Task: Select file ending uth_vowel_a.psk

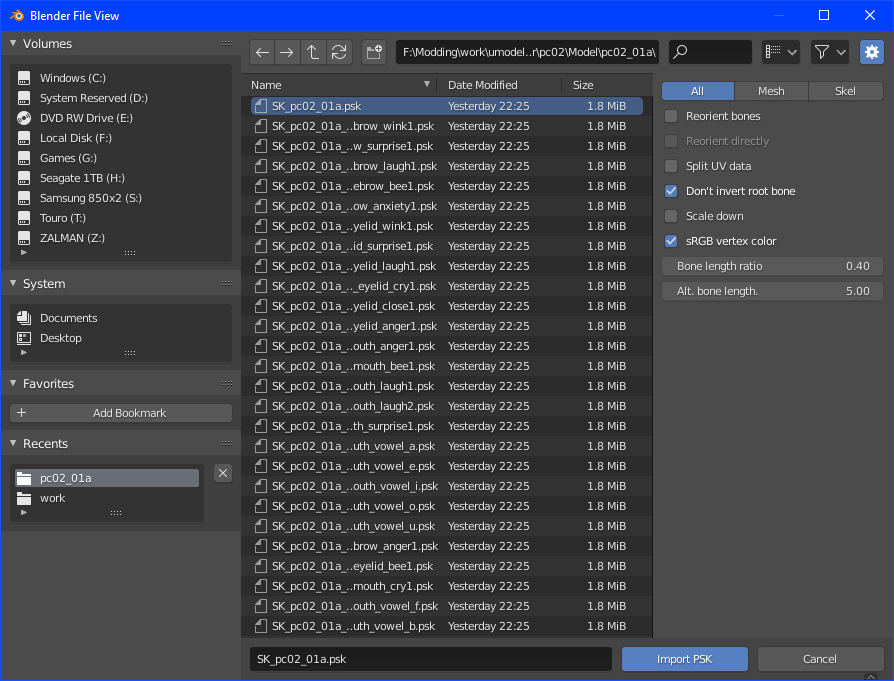Action: [x=447, y=446]
